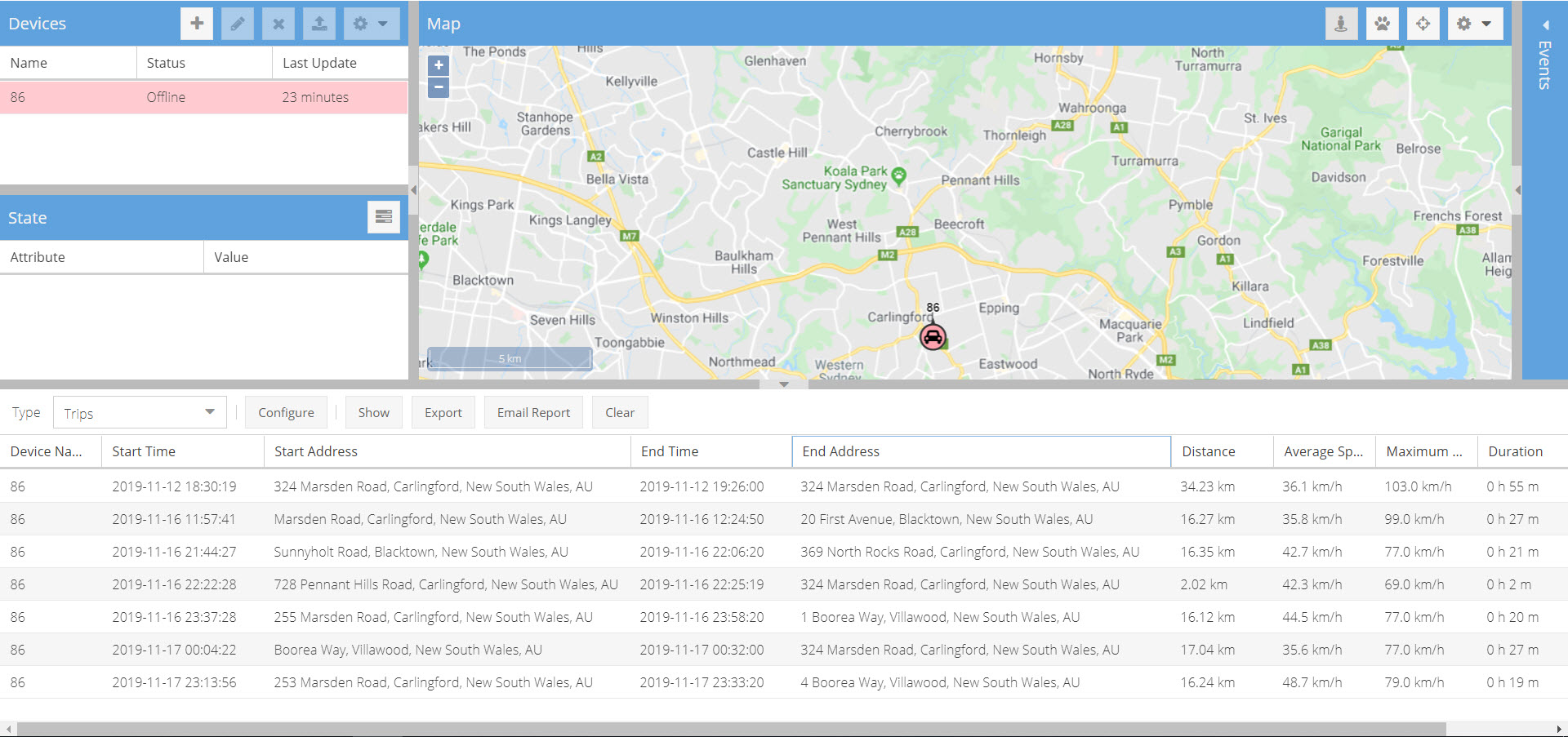Click the crosshair follow-device icon on Map
1568x737 pixels.
tap(1423, 24)
